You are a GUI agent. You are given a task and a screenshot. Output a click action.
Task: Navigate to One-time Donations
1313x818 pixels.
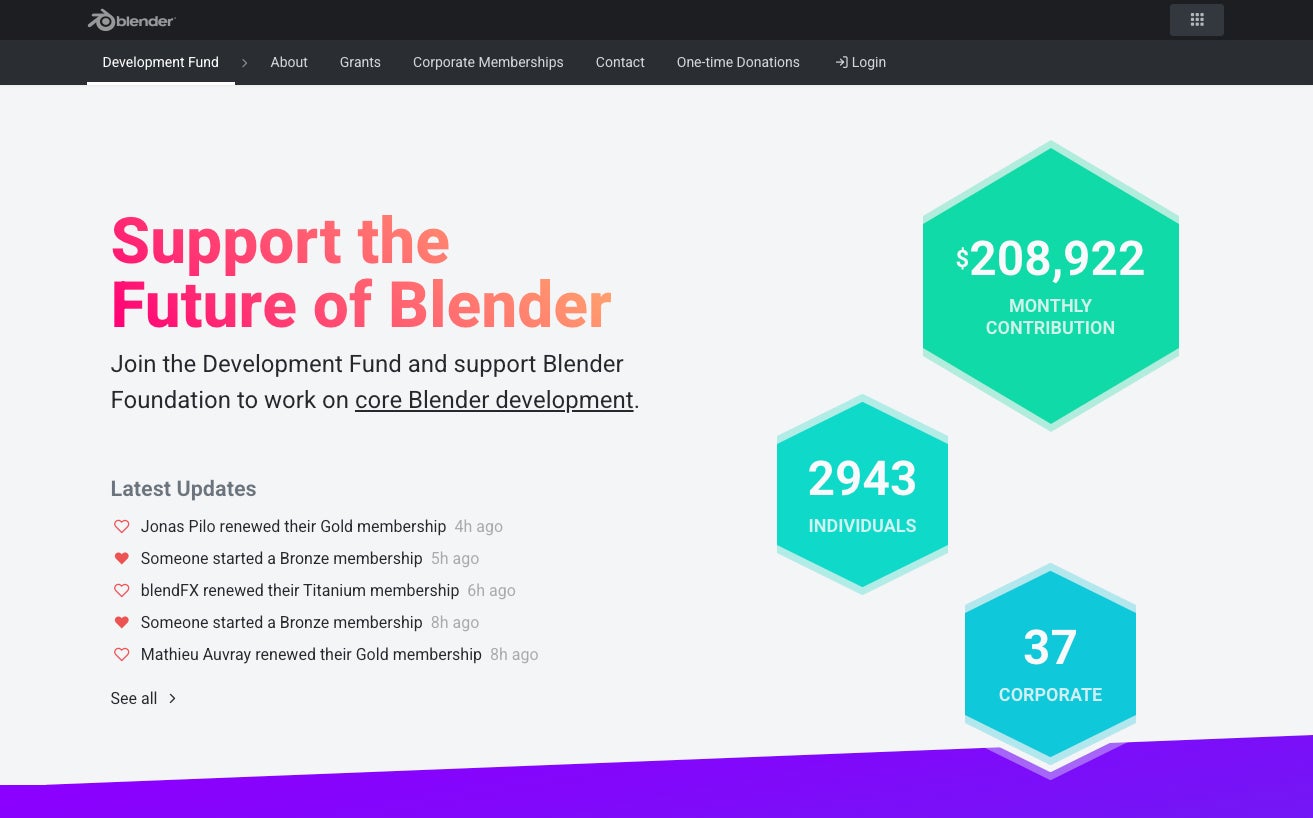click(738, 62)
